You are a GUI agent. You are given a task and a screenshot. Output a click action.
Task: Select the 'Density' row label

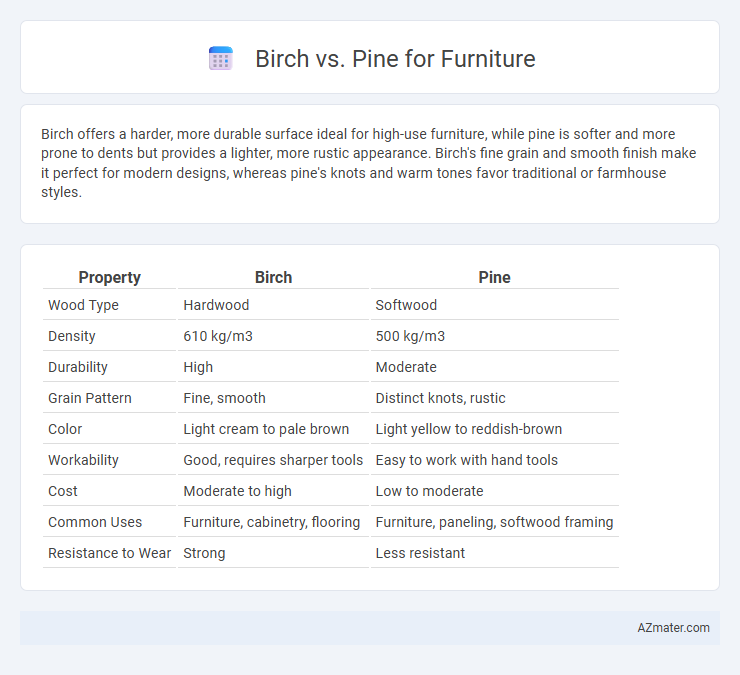tap(72, 336)
